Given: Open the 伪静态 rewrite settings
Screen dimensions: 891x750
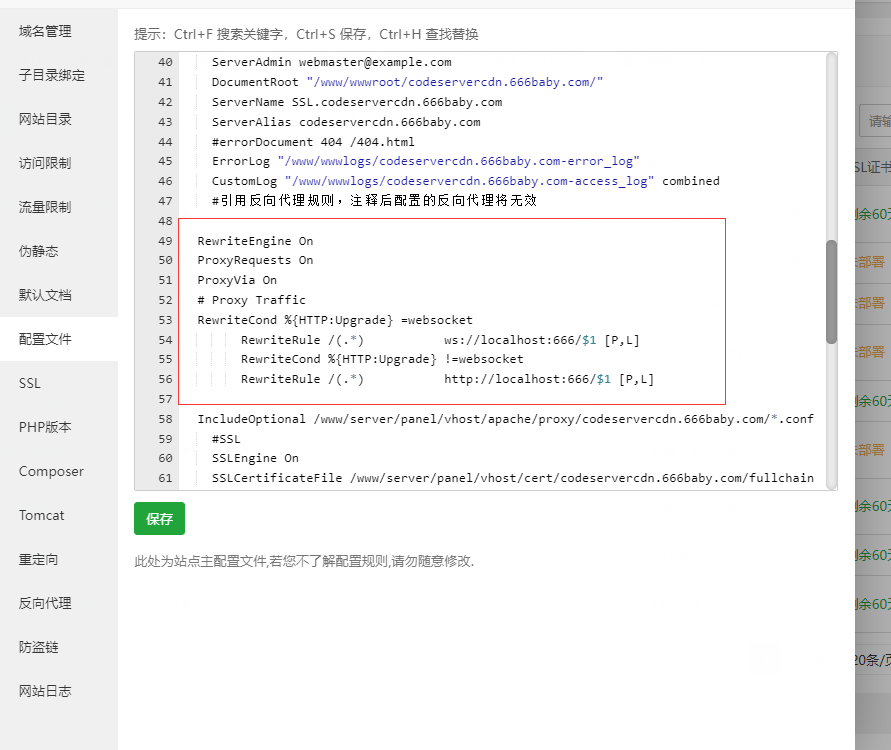Looking at the screenshot, I should [39, 251].
